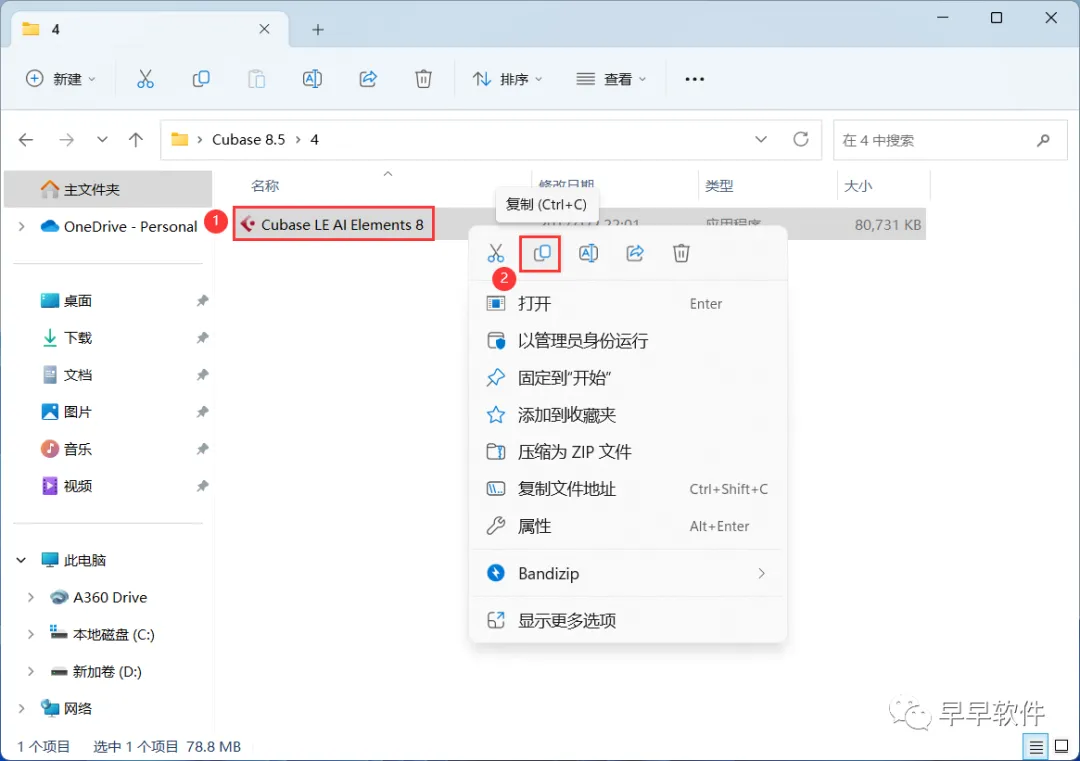Screen dimensions: 1080x761
Task: Expand the OneDrive - Personal node
Action: point(21,227)
